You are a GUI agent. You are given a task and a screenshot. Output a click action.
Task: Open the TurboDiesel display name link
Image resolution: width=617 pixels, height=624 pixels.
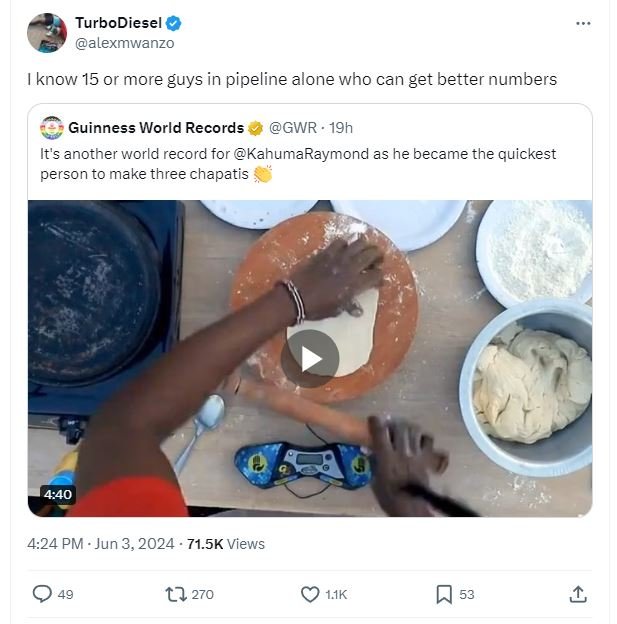pos(118,23)
